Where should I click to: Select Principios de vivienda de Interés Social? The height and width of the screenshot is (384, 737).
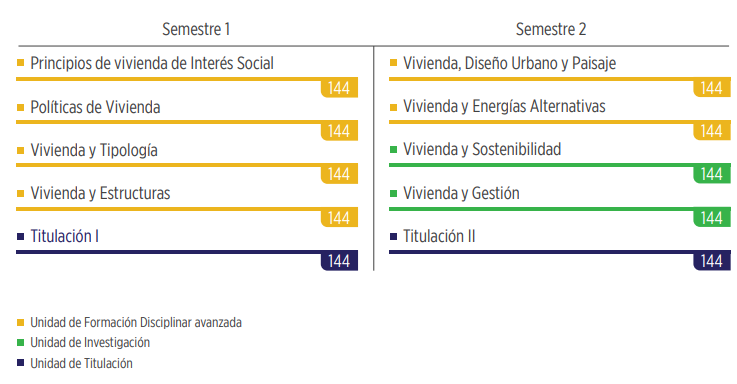click(152, 63)
